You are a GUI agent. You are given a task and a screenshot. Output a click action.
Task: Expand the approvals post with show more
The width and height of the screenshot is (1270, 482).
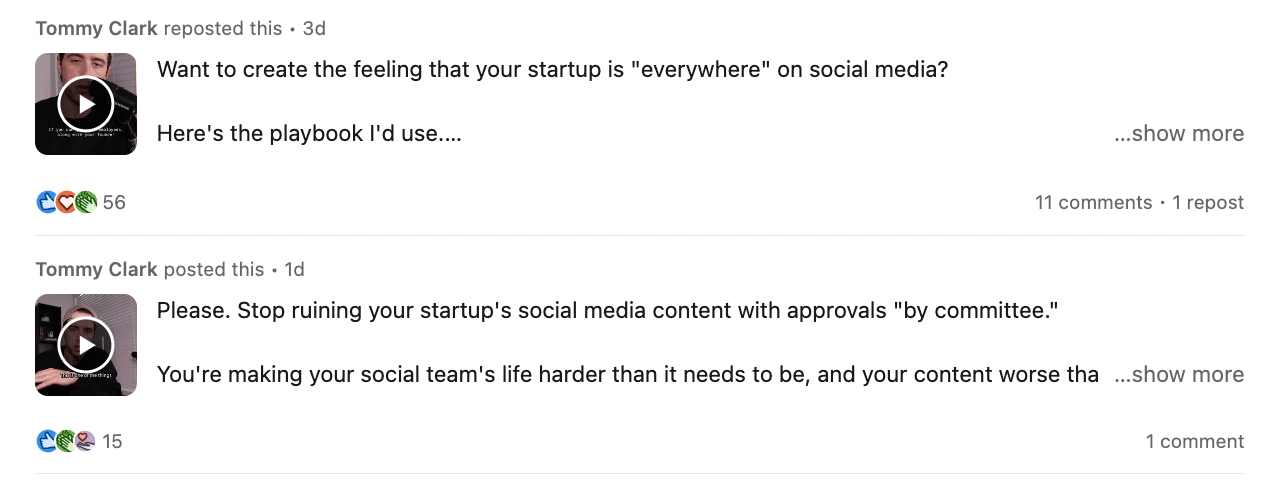(x=1179, y=375)
